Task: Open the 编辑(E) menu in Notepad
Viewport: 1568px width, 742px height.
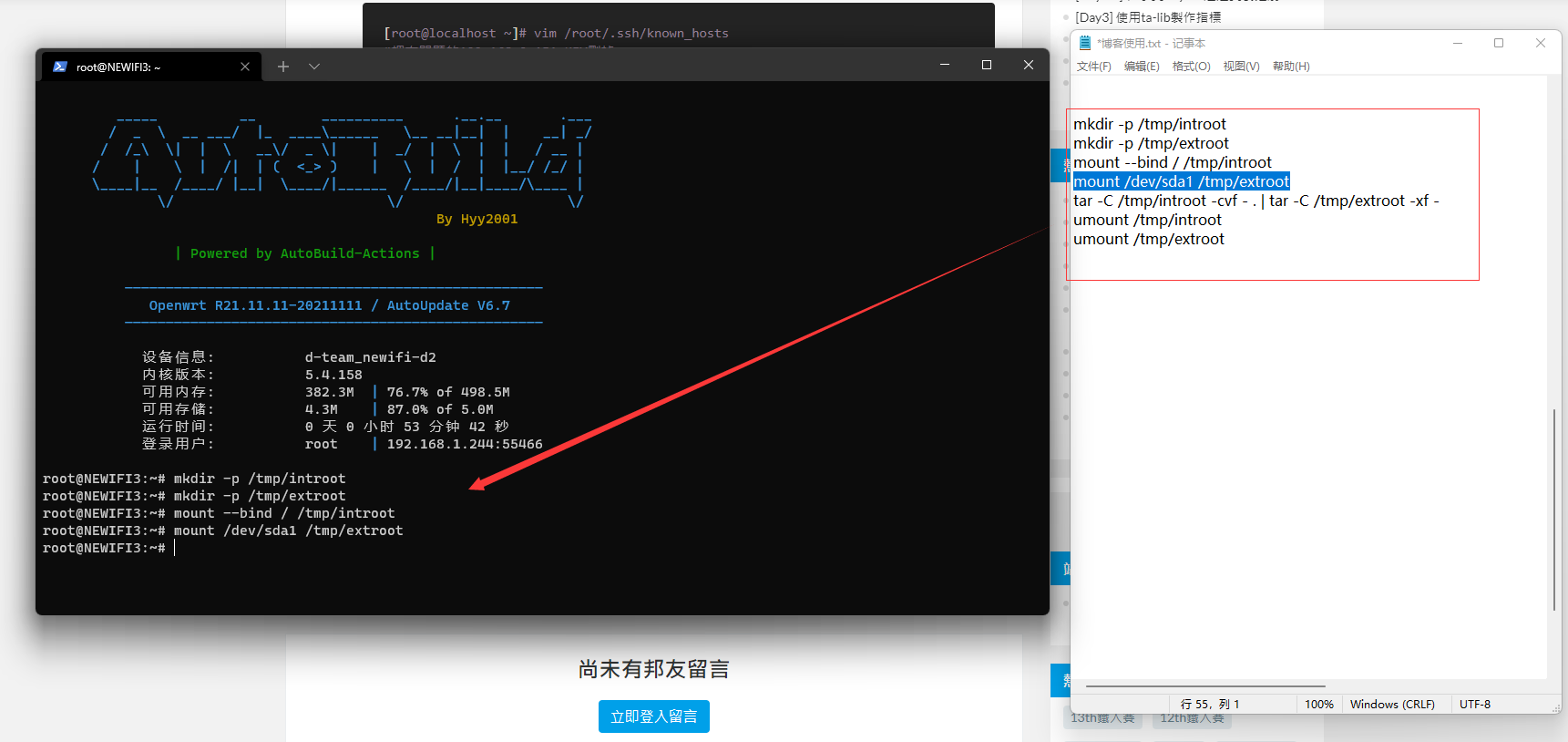Action: coord(1142,67)
